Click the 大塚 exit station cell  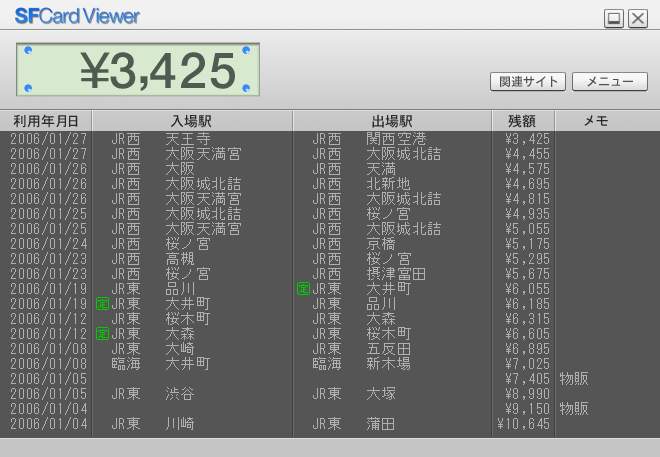click(381, 394)
